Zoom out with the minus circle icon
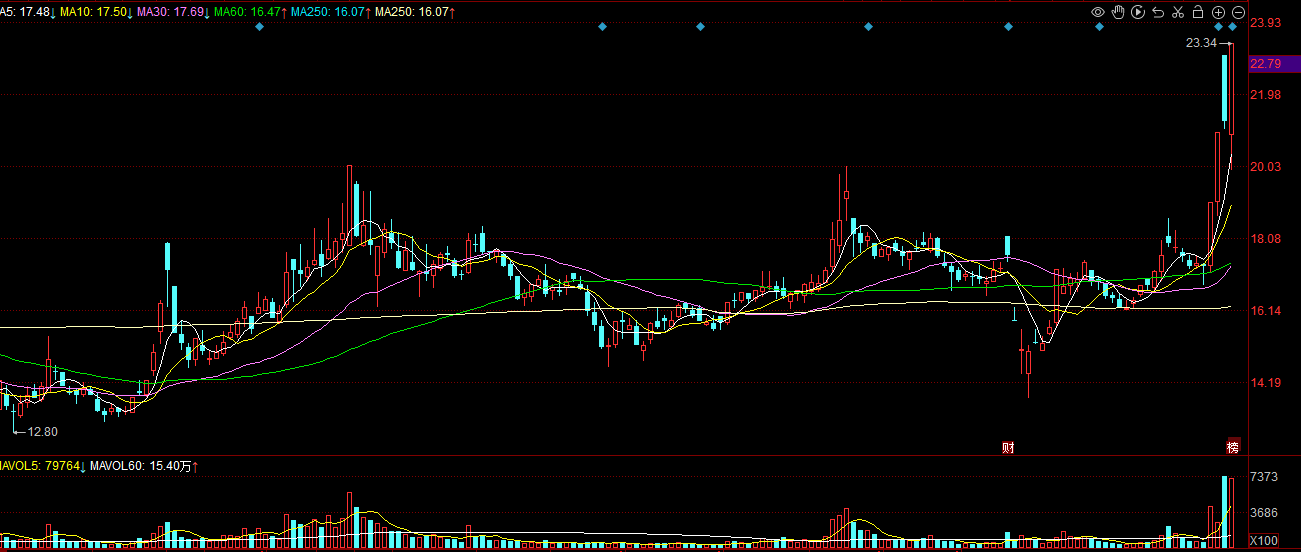 (1238, 12)
